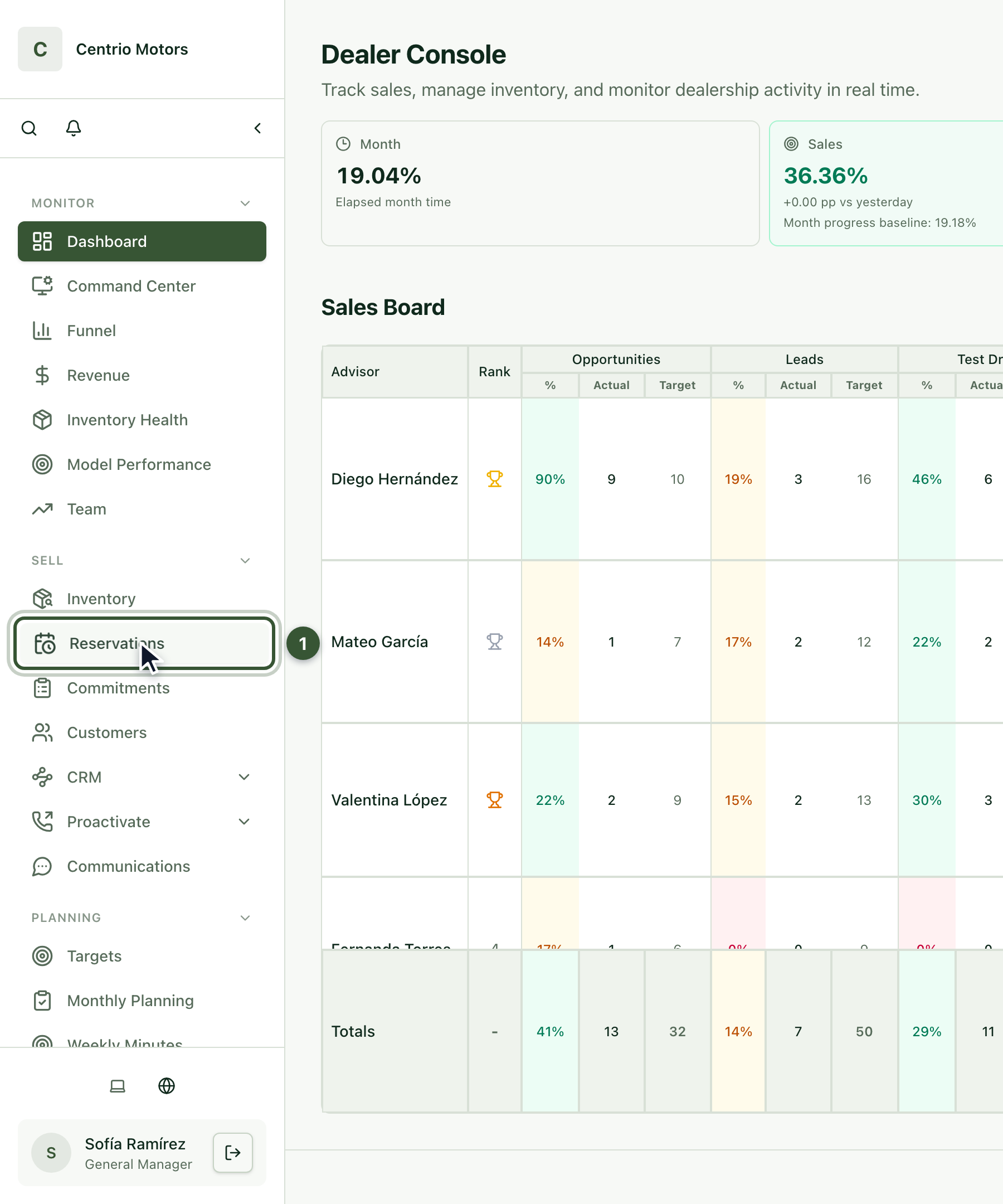1003x1204 pixels.
Task: Open Targets page
Action: (x=142, y=956)
